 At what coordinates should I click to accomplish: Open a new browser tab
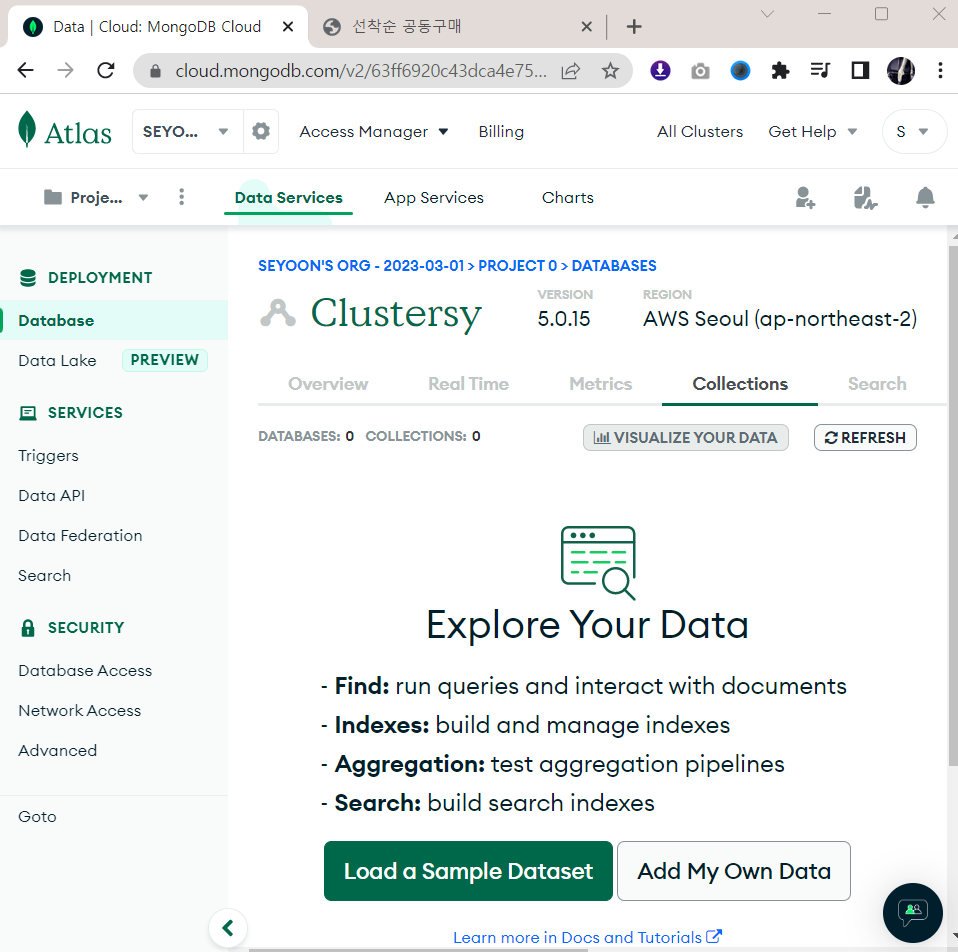click(634, 26)
